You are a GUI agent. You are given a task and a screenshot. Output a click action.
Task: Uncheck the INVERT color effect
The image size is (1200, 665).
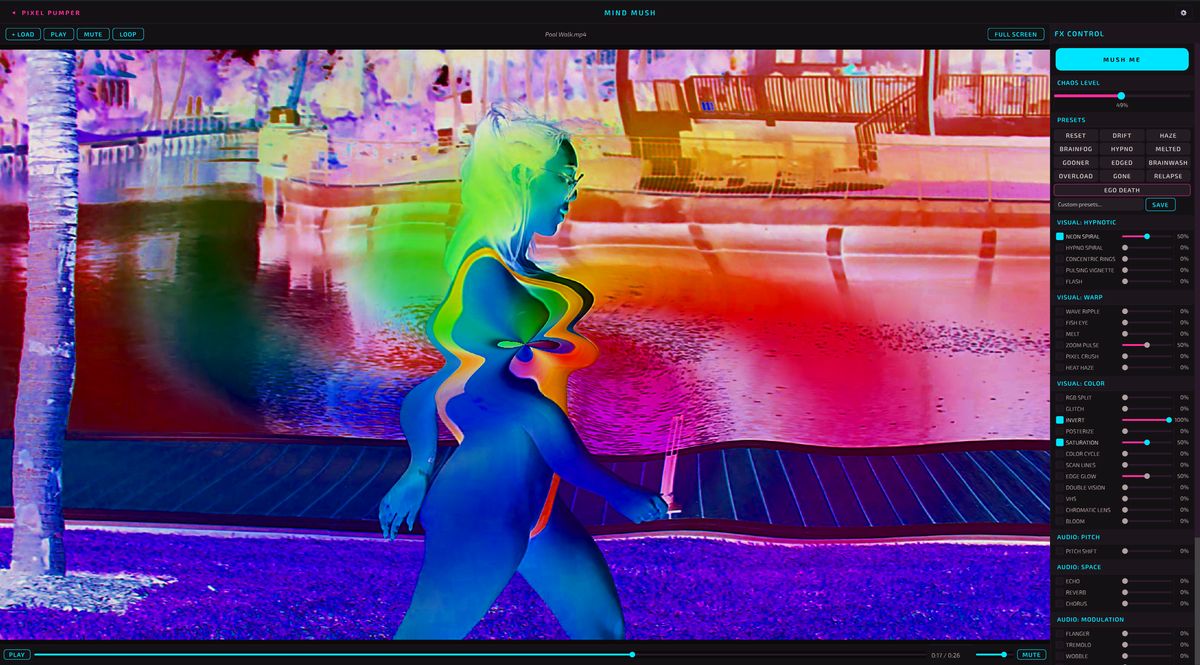click(x=1058, y=420)
